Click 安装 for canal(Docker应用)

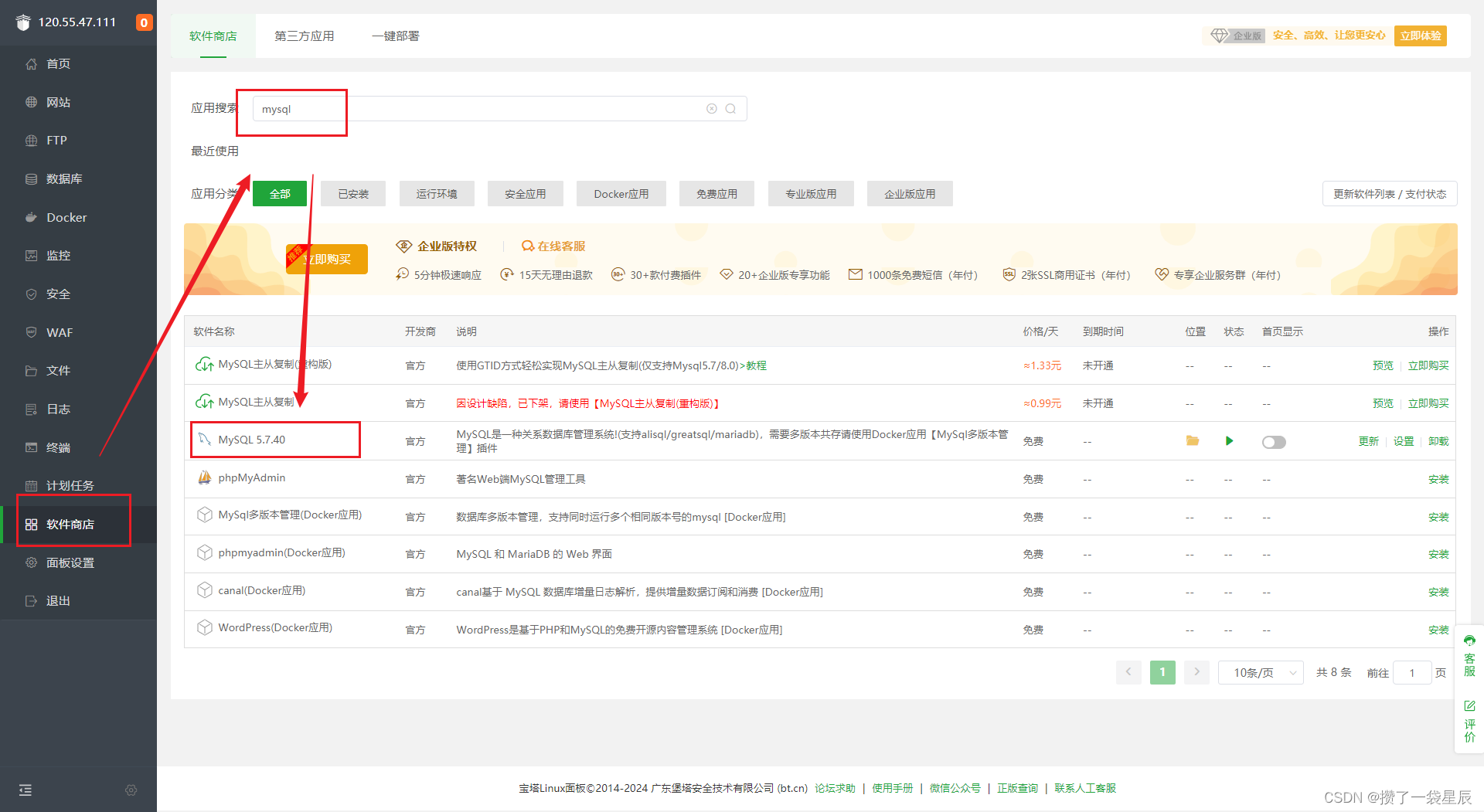(x=1438, y=592)
